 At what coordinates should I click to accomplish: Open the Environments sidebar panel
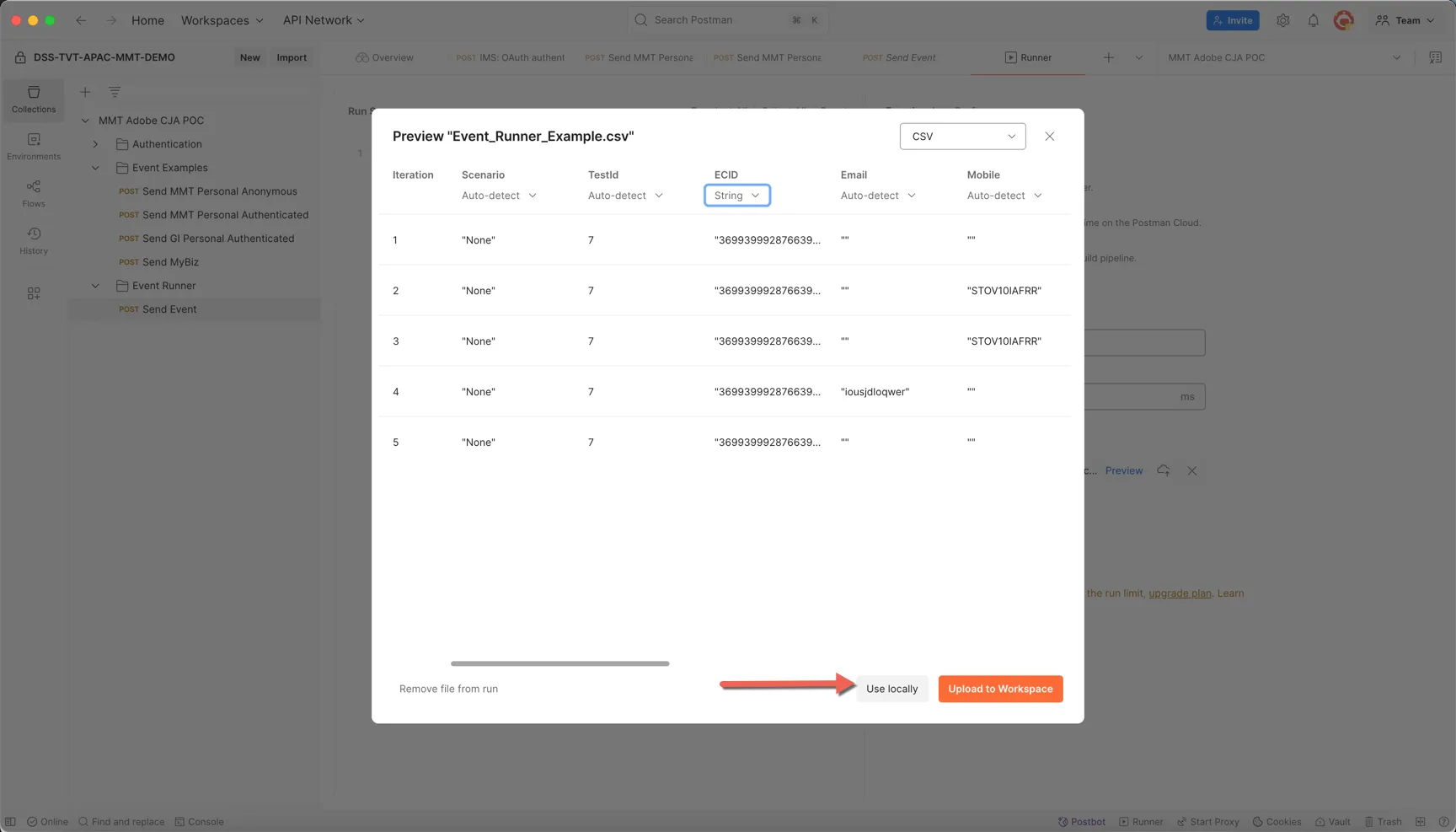tap(34, 147)
